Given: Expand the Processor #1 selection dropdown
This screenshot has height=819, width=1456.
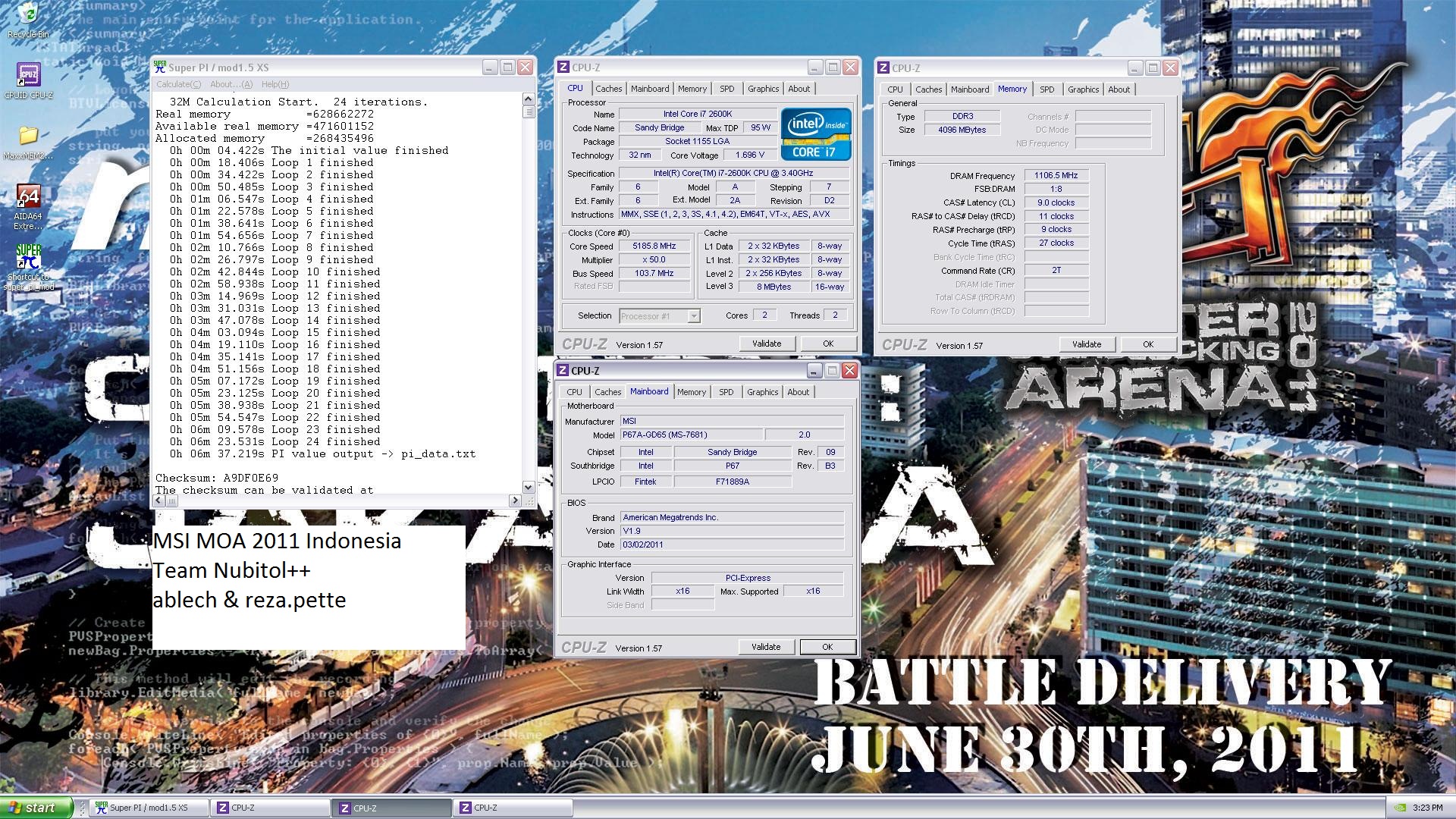Looking at the screenshot, I should [x=693, y=316].
